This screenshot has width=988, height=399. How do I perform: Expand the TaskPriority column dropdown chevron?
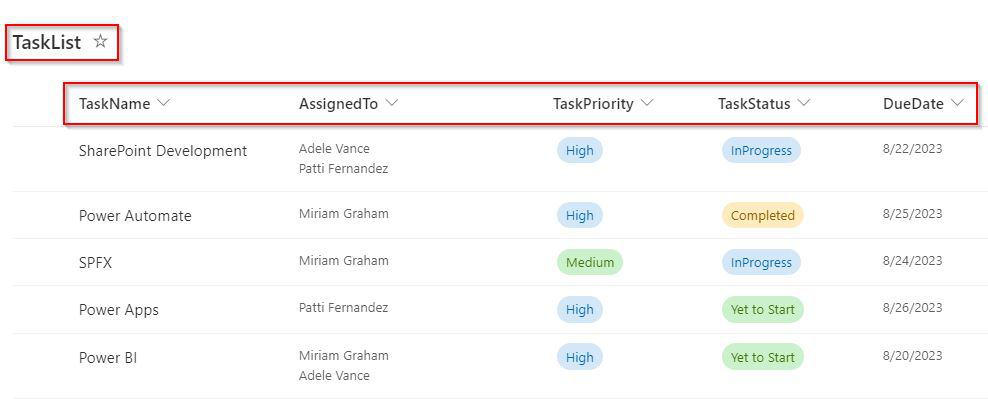[646, 103]
